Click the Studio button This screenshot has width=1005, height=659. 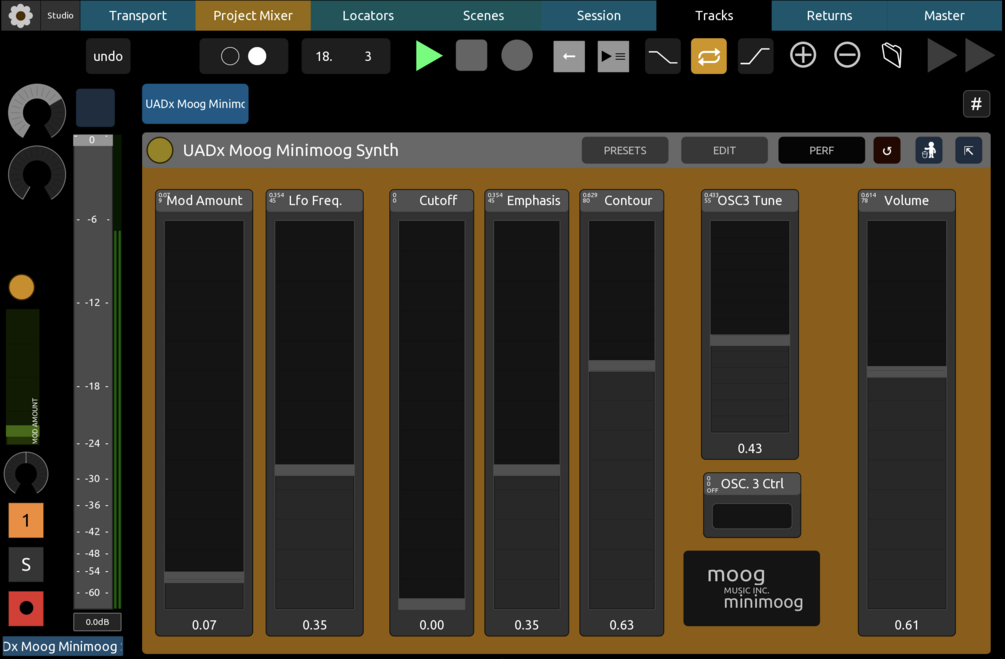tap(60, 15)
